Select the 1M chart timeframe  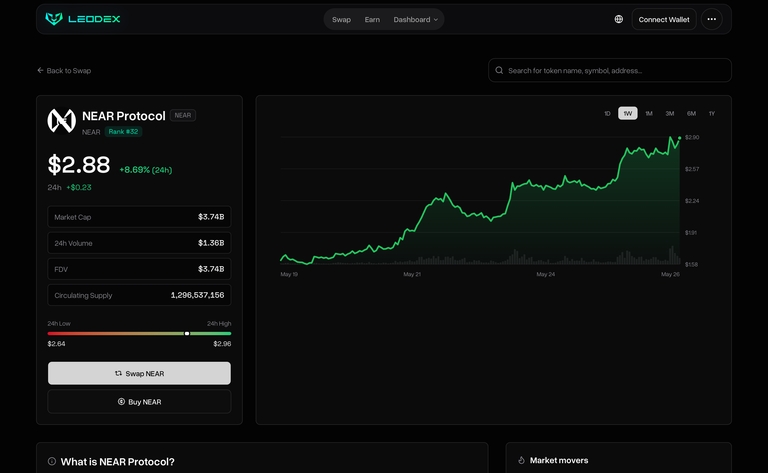pyautogui.click(x=649, y=114)
